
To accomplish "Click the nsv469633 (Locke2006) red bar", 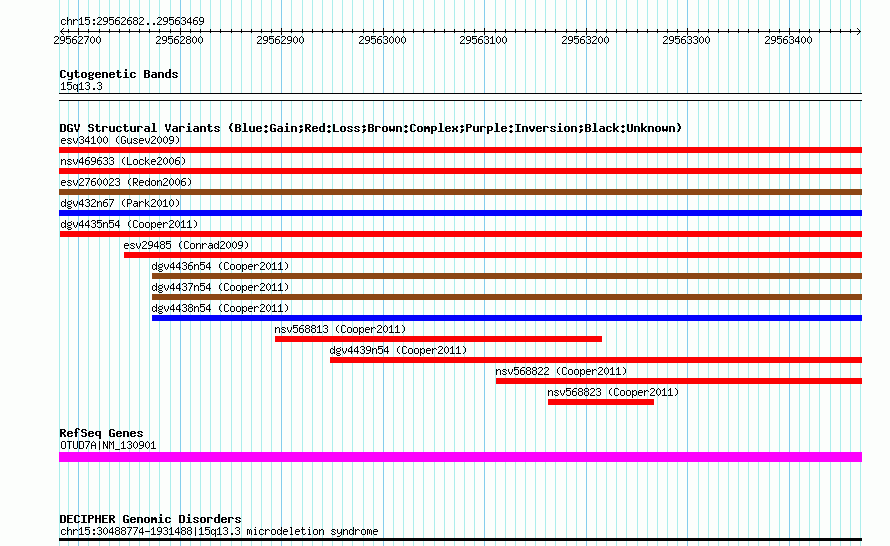I will click(x=460, y=171).
